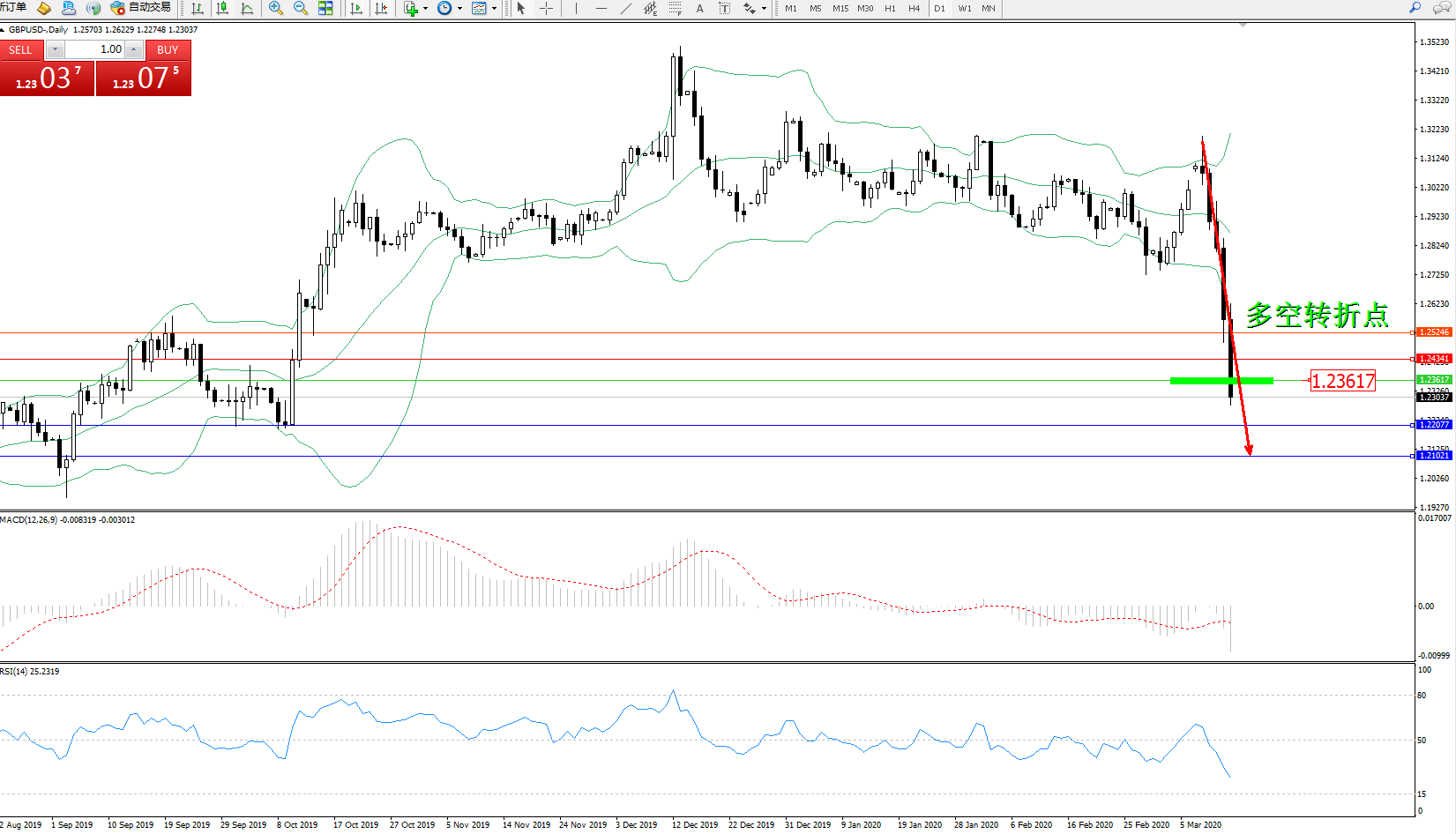Select the horizontal line tool
Screen dimensions: 1456x834
(601, 8)
